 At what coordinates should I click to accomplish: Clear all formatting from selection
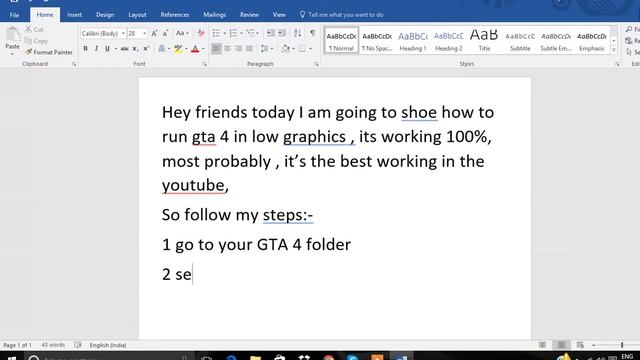tap(201, 33)
